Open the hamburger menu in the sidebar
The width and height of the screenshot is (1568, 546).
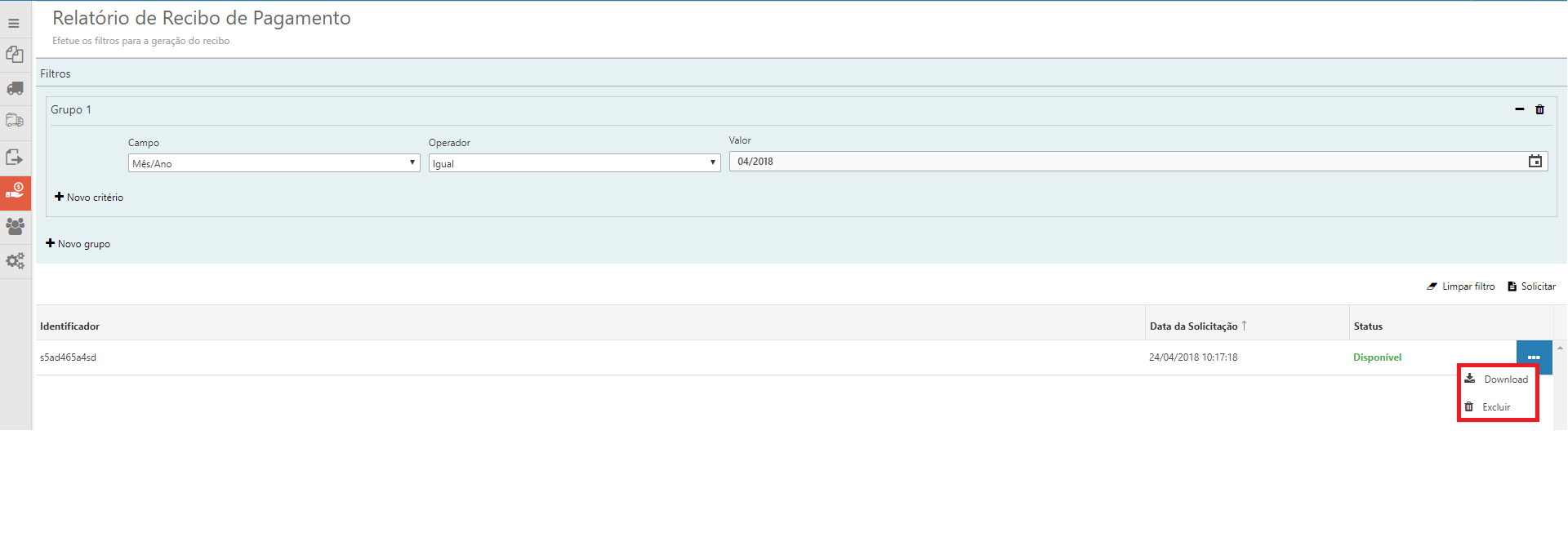click(14, 23)
